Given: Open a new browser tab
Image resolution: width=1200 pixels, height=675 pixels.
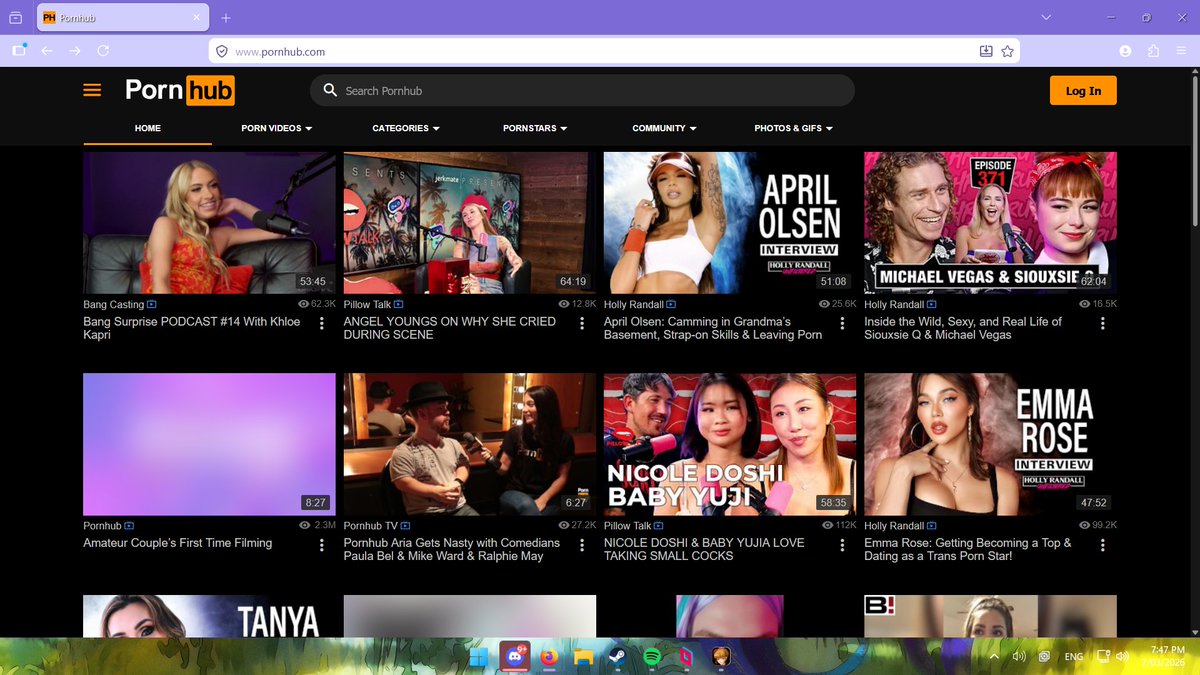Looking at the screenshot, I should coord(226,18).
